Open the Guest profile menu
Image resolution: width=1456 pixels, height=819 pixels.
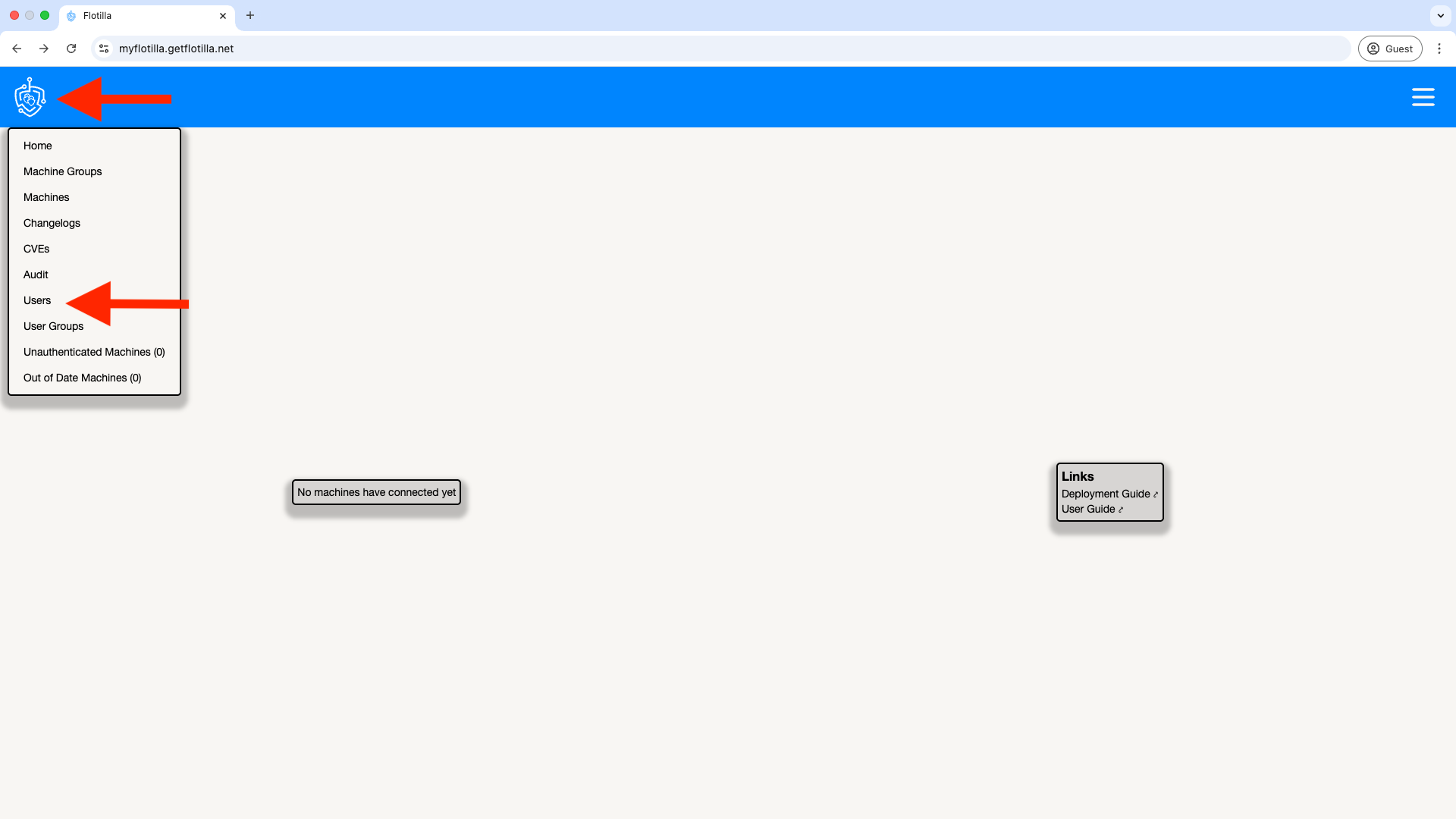click(x=1390, y=48)
